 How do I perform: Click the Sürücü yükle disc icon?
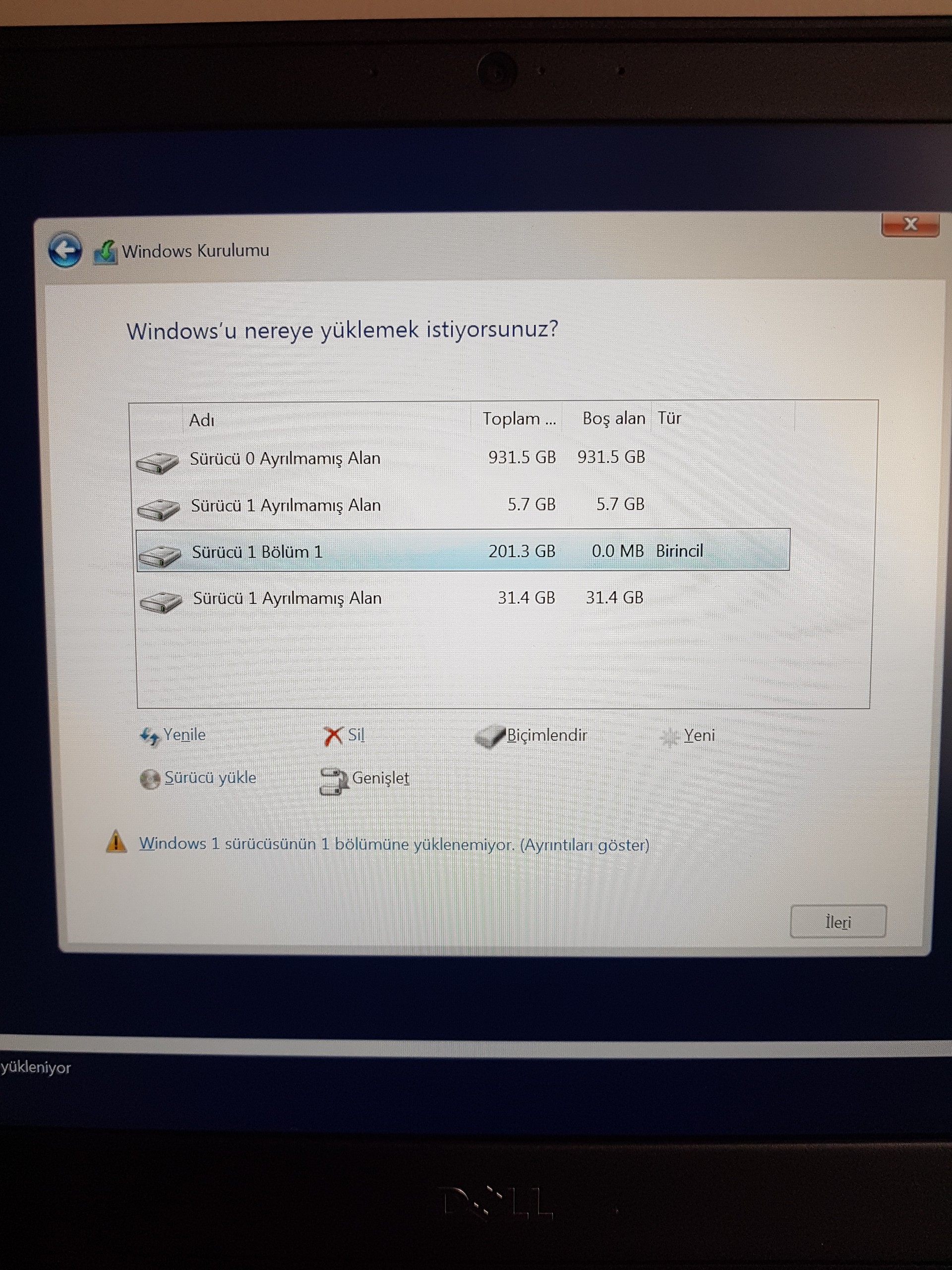click(150, 779)
